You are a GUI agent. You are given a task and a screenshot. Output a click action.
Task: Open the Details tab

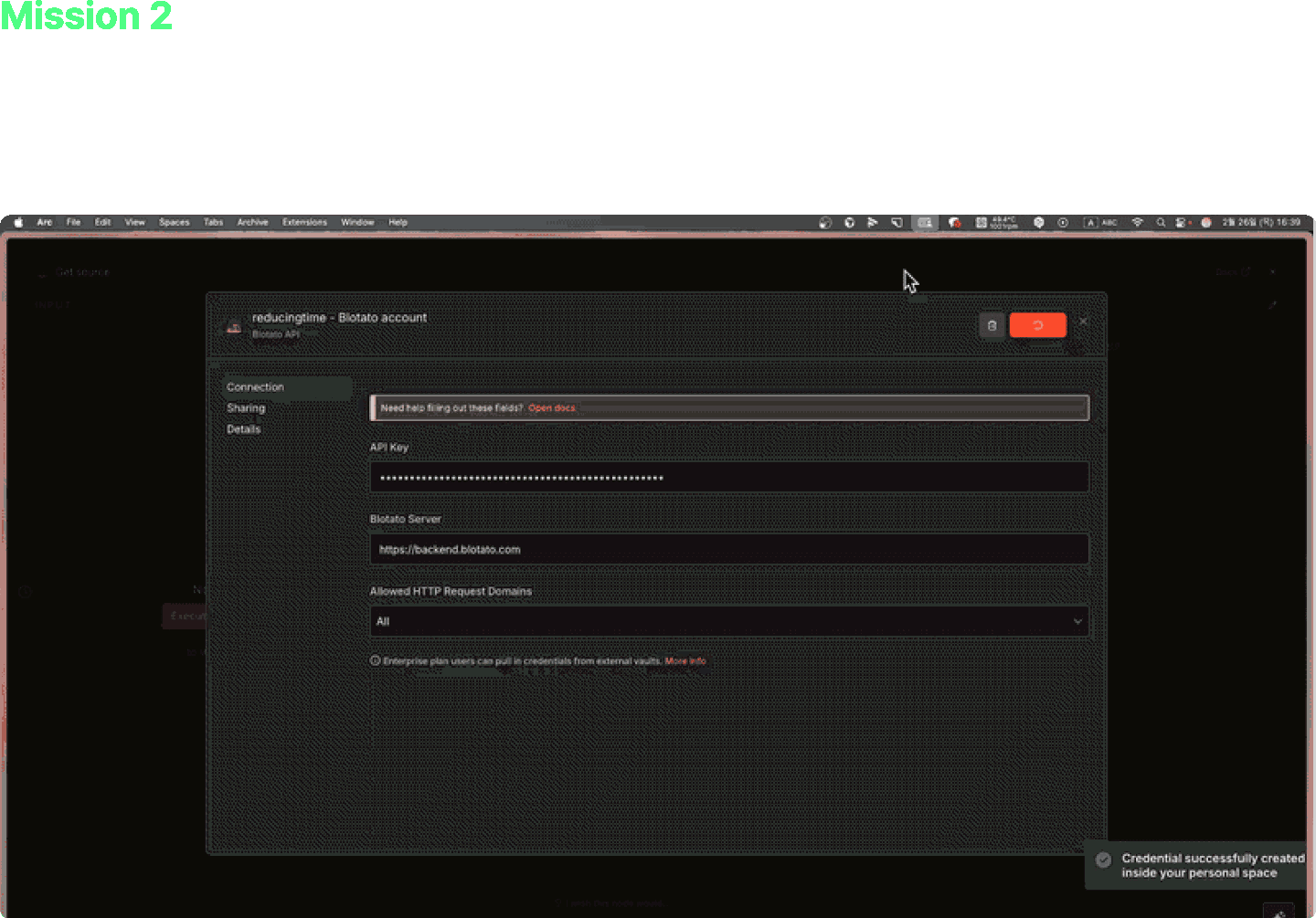[x=244, y=429]
